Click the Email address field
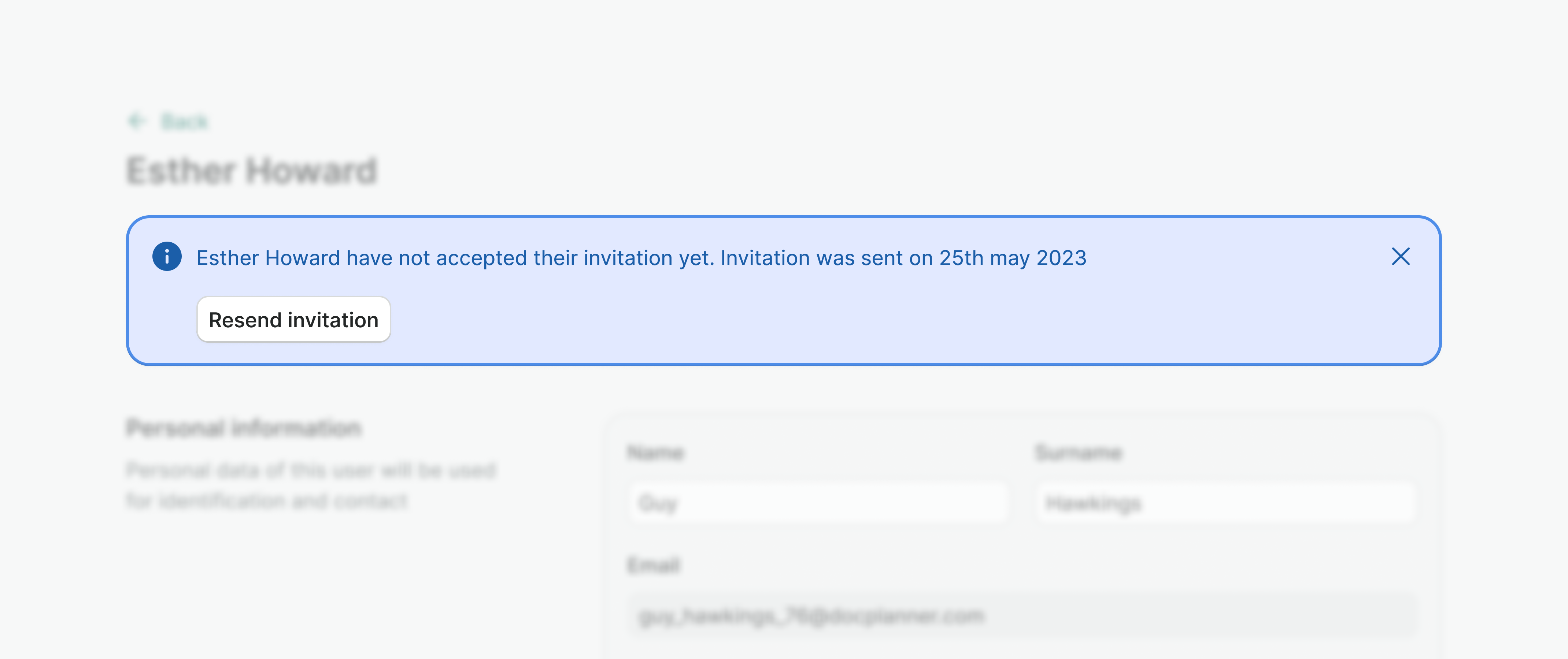Image resolution: width=1568 pixels, height=659 pixels. [1022, 616]
